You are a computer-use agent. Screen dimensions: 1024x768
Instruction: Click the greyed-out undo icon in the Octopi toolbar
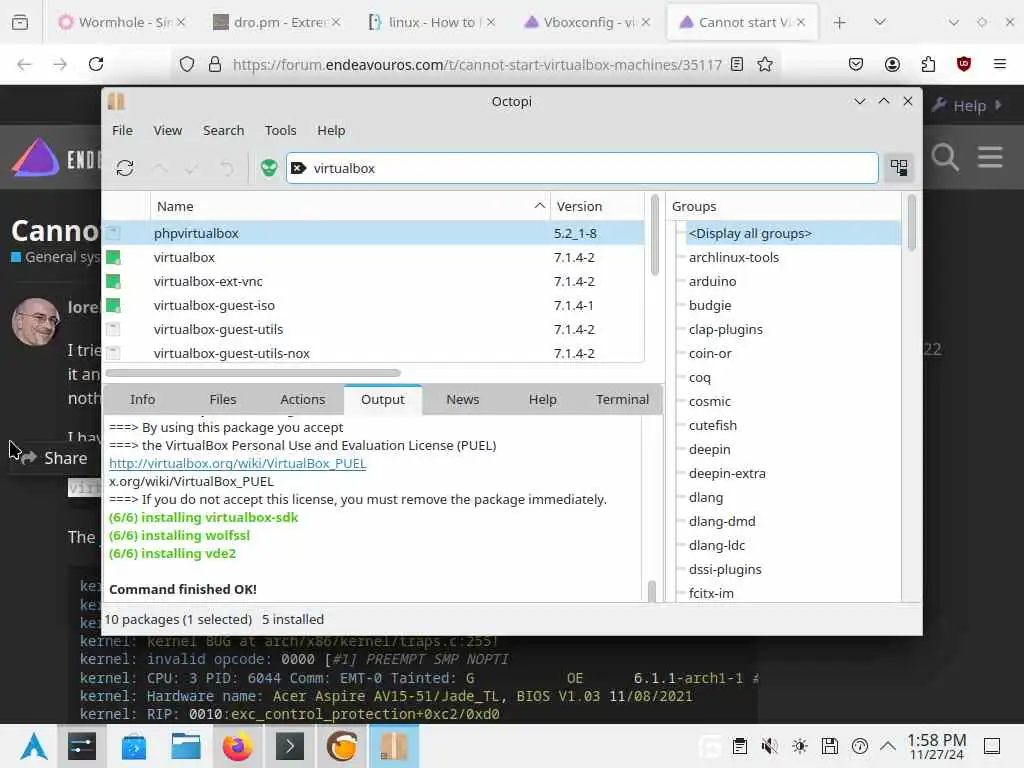click(x=226, y=168)
